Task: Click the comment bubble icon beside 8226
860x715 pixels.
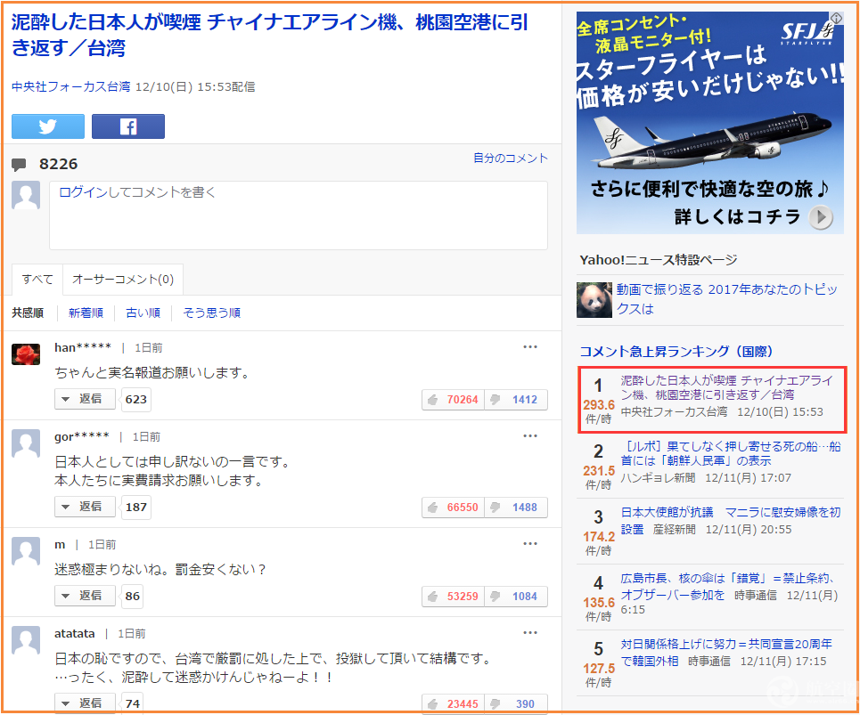Action: 19,164
